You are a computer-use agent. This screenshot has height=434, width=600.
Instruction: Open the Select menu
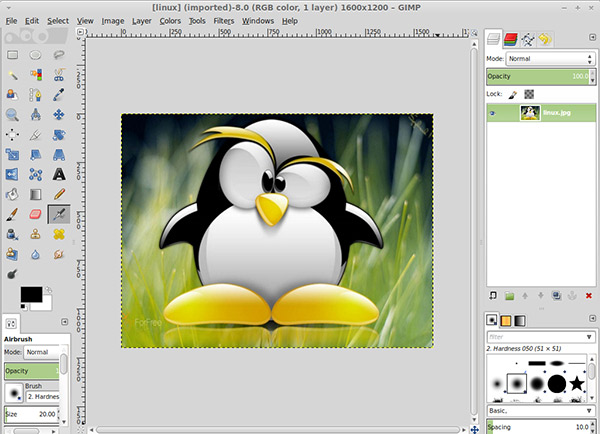tap(58, 21)
